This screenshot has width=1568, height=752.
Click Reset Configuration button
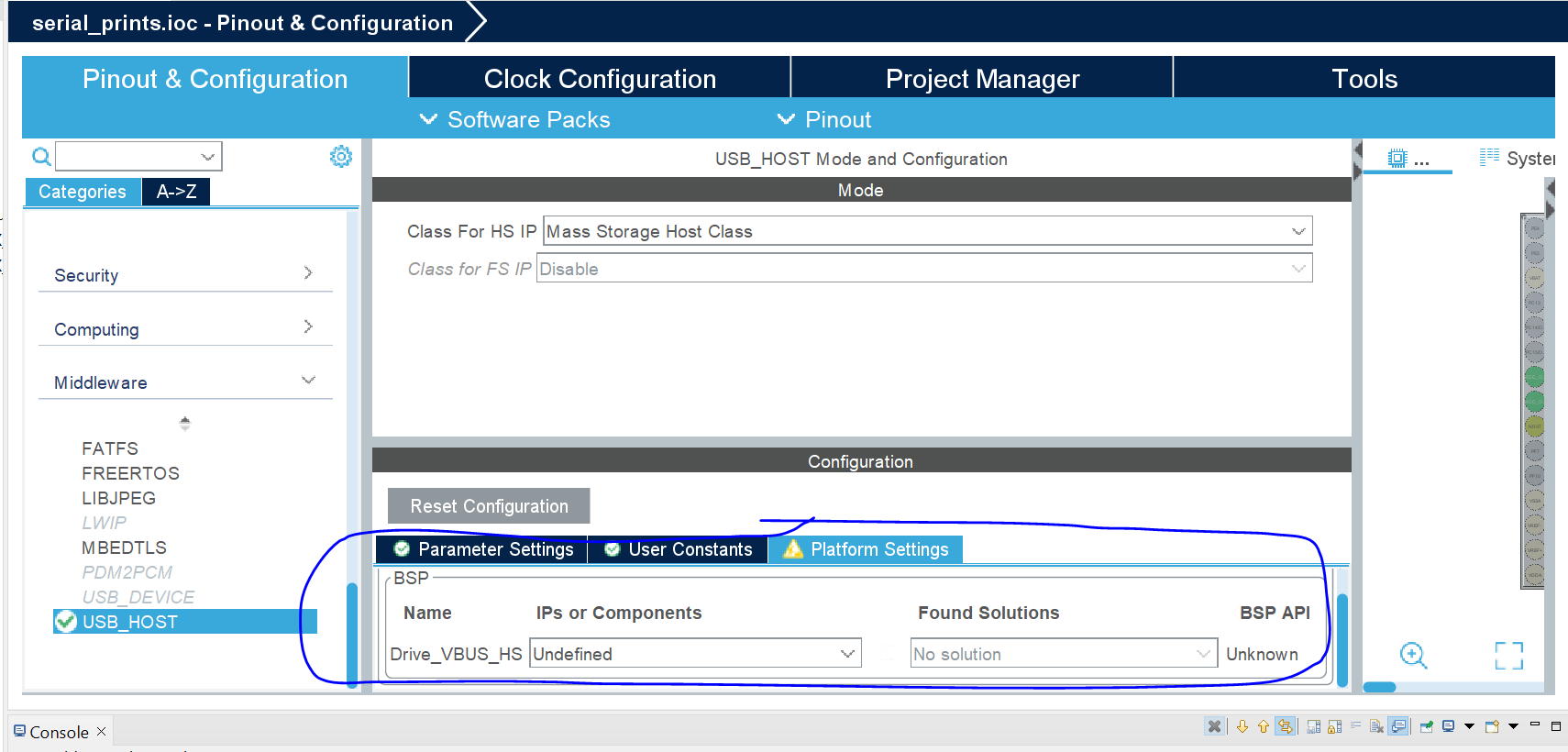[x=489, y=506]
